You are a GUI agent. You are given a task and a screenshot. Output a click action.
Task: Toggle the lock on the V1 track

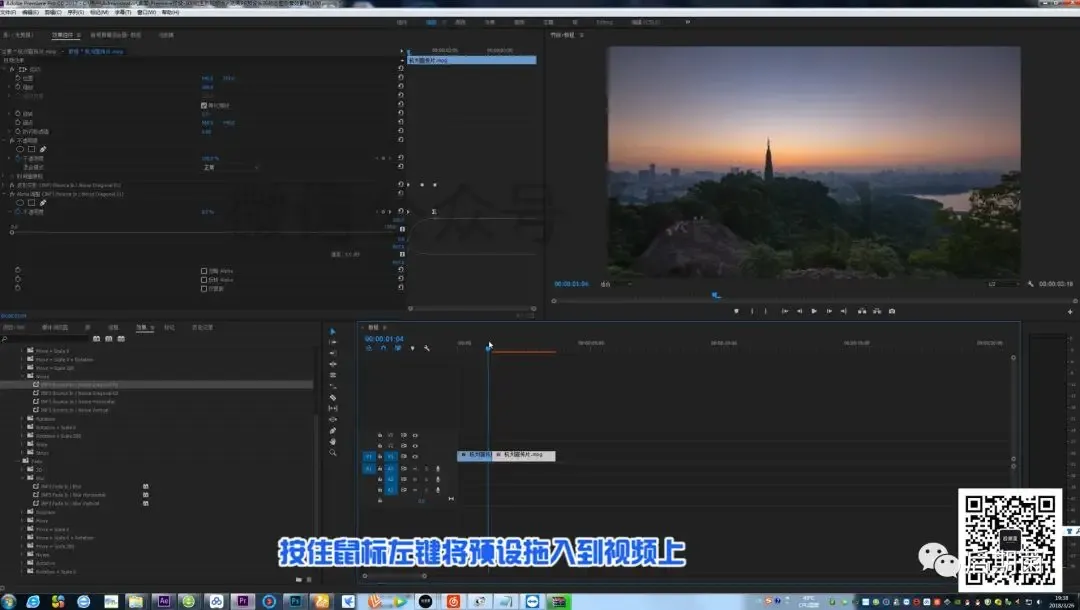pos(380,456)
